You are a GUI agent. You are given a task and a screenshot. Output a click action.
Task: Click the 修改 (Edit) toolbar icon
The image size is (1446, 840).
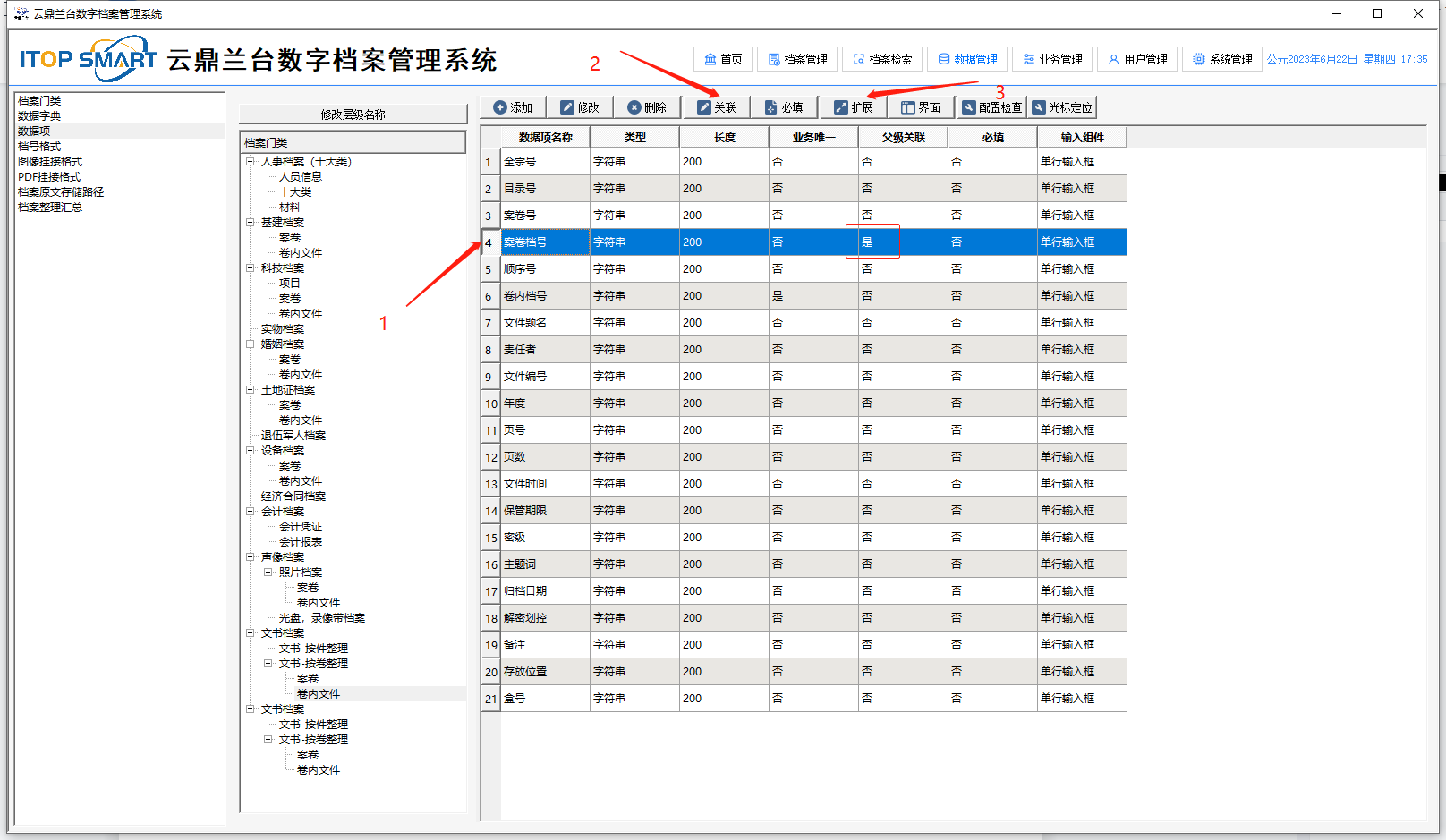567,107
